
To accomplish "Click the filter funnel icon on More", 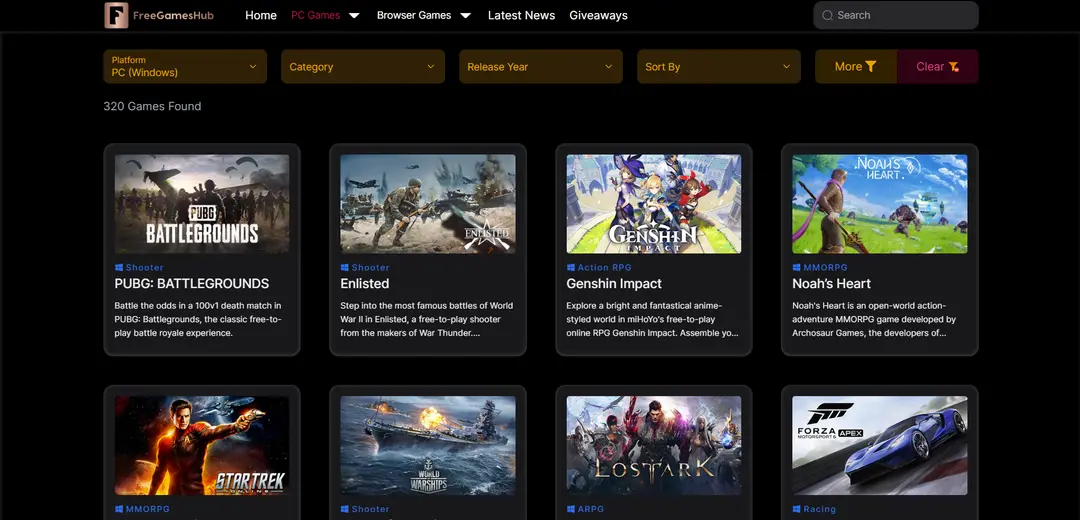I will point(871,67).
